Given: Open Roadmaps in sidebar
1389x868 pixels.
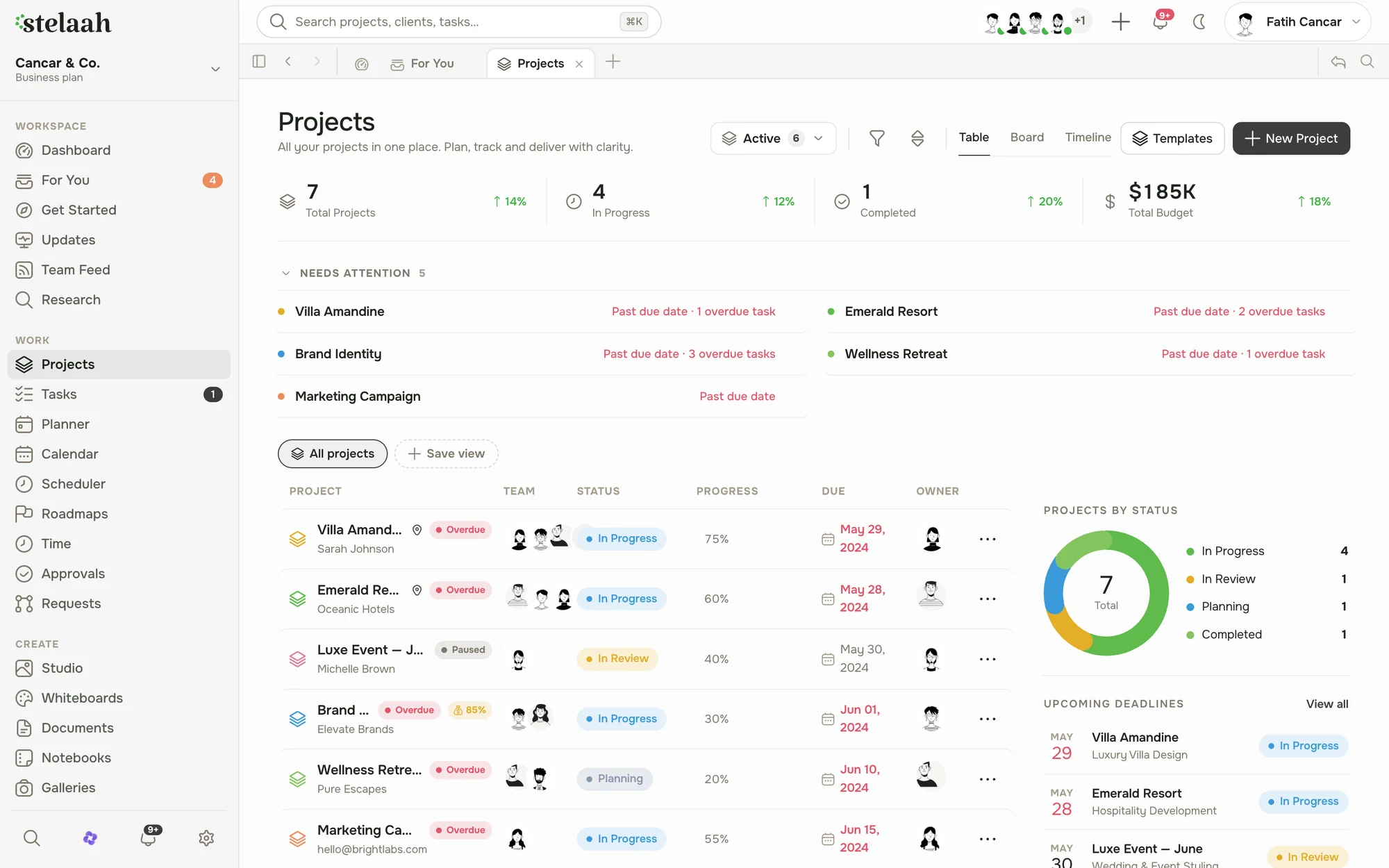Looking at the screenshot, I should pyautogui.click(x=119, y=514).
